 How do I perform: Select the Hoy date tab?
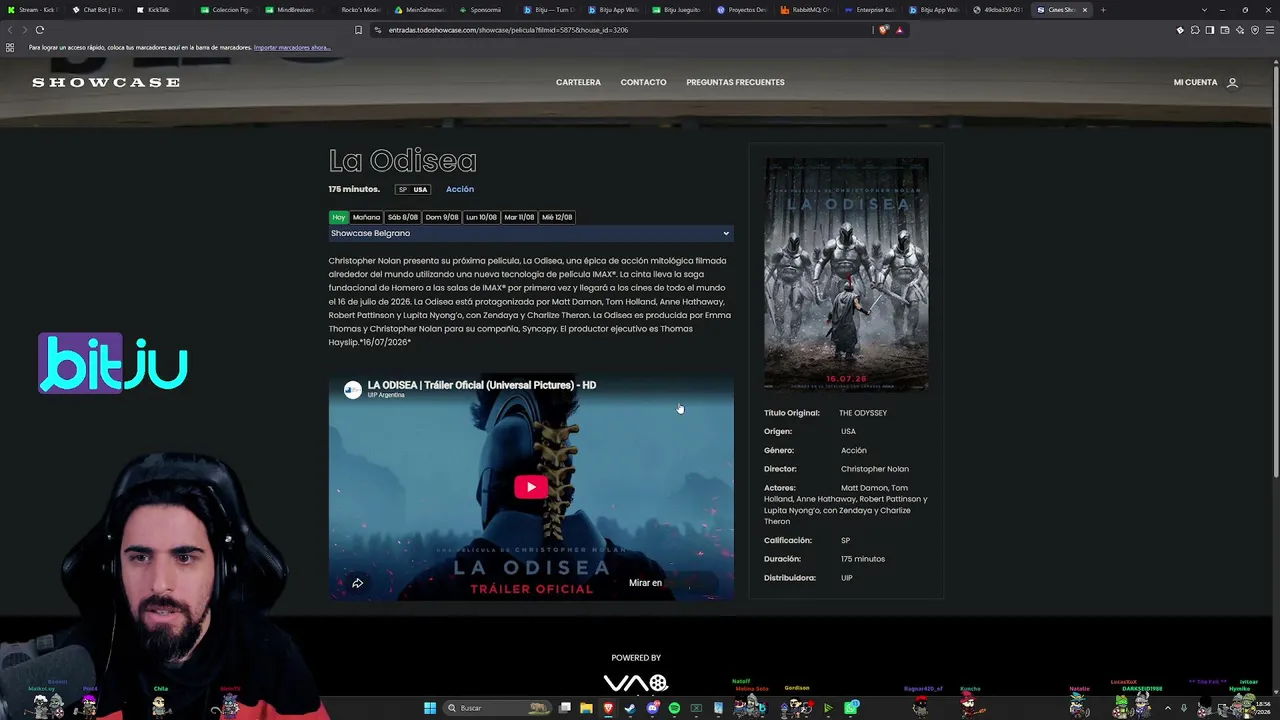(x=339, y=217)
